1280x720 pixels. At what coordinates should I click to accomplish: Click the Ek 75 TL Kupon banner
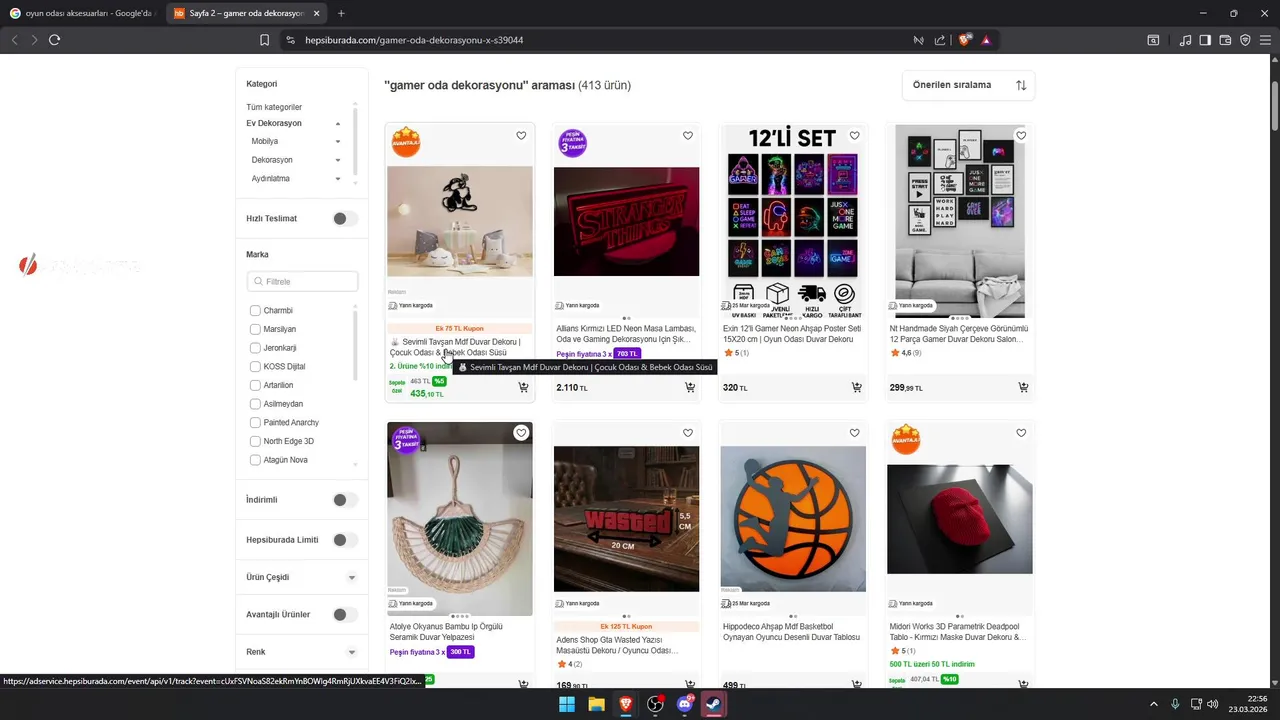pyautogui.click(x=460, y=328)
